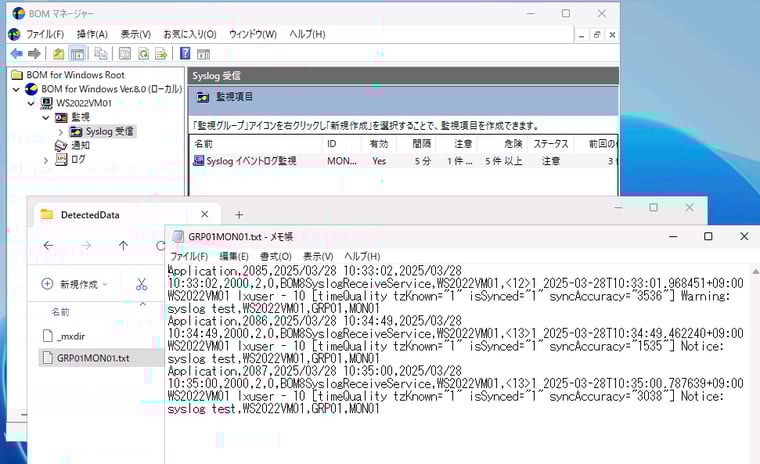Viewport: 760px width, 464px height.
Task: Collapse the WS2022VM01 tree node
Action: [31, 103]
